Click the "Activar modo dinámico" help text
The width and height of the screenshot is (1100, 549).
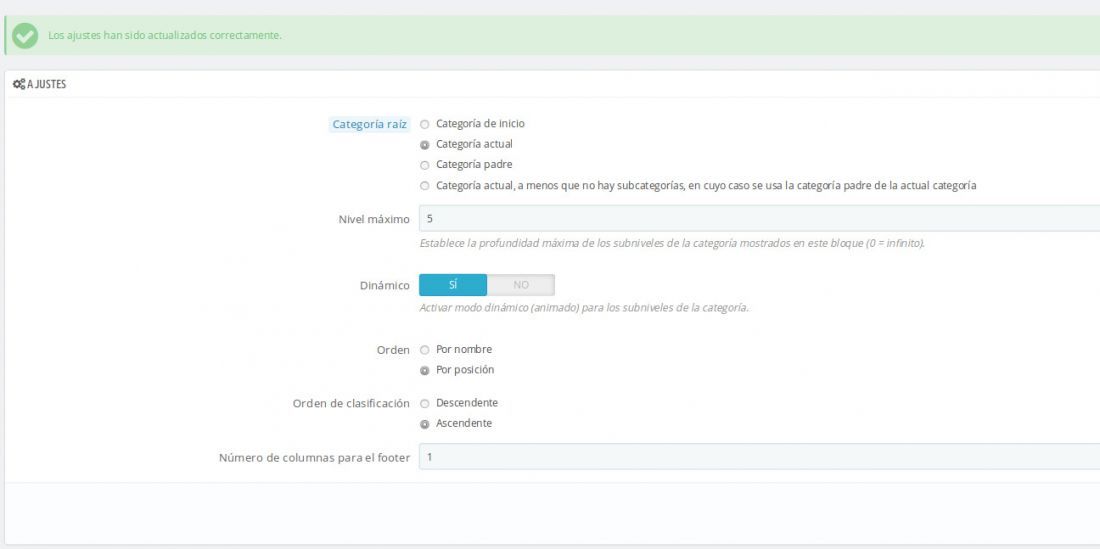pyautogui.click(x=584, y=308)
